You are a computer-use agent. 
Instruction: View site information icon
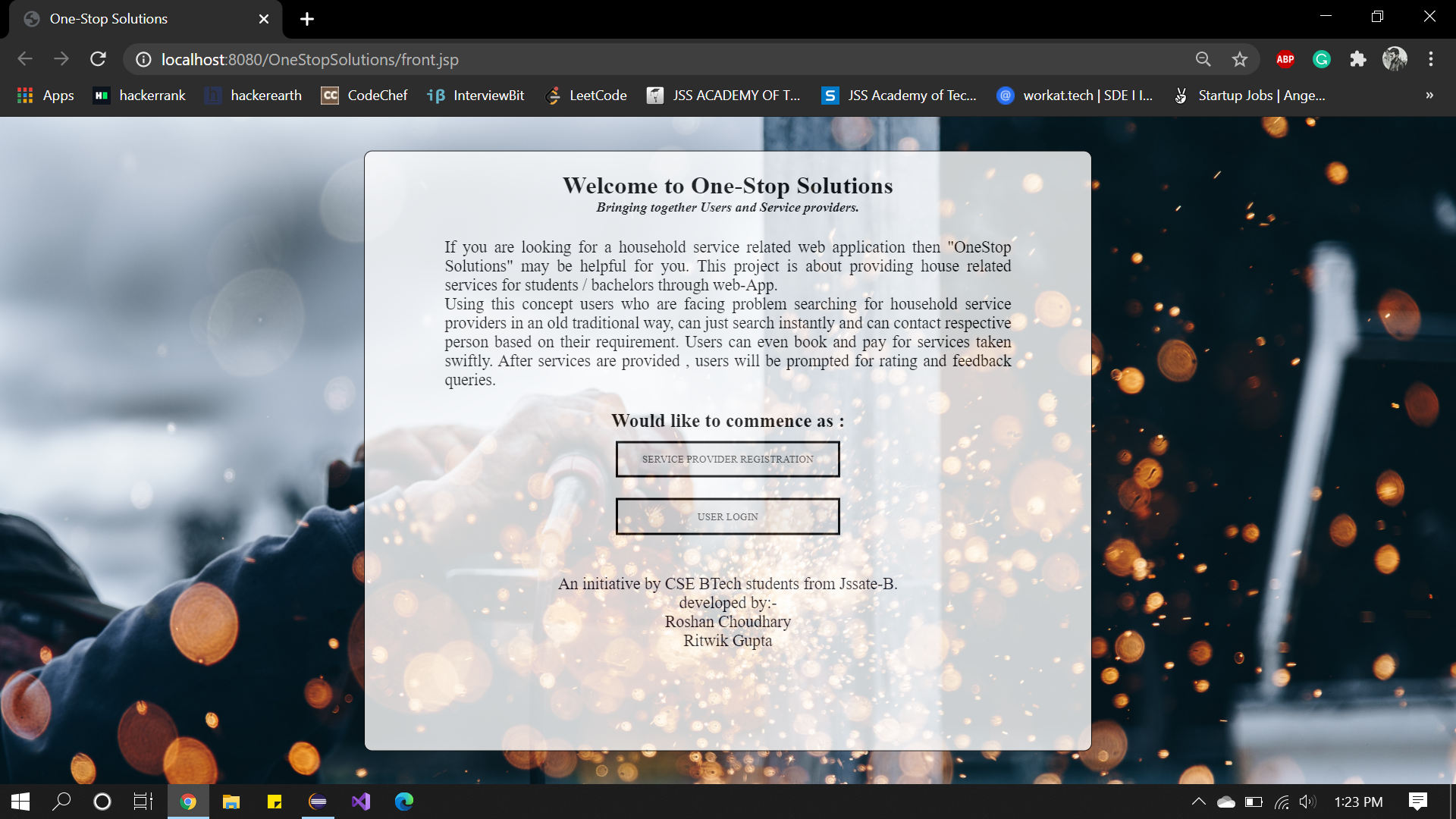(143, 59)
